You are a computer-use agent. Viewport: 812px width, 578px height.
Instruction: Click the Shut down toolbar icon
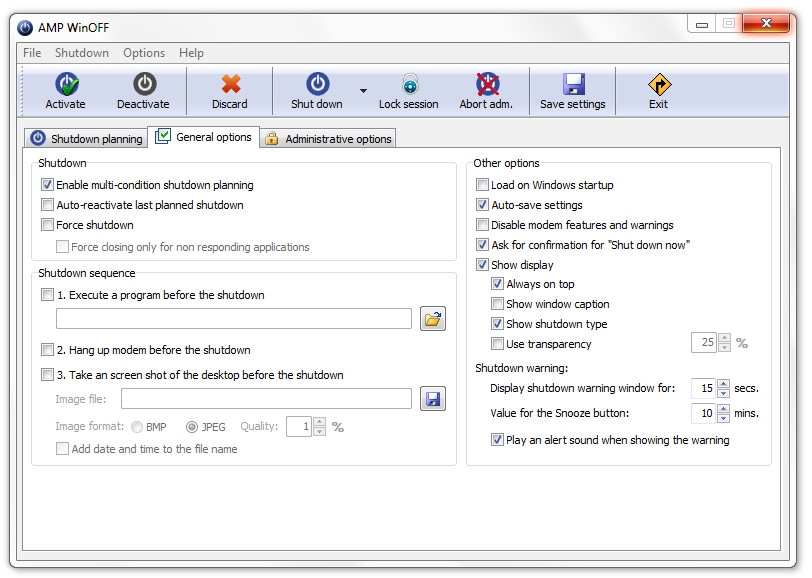pyautogui.click(x=317, y=84)
